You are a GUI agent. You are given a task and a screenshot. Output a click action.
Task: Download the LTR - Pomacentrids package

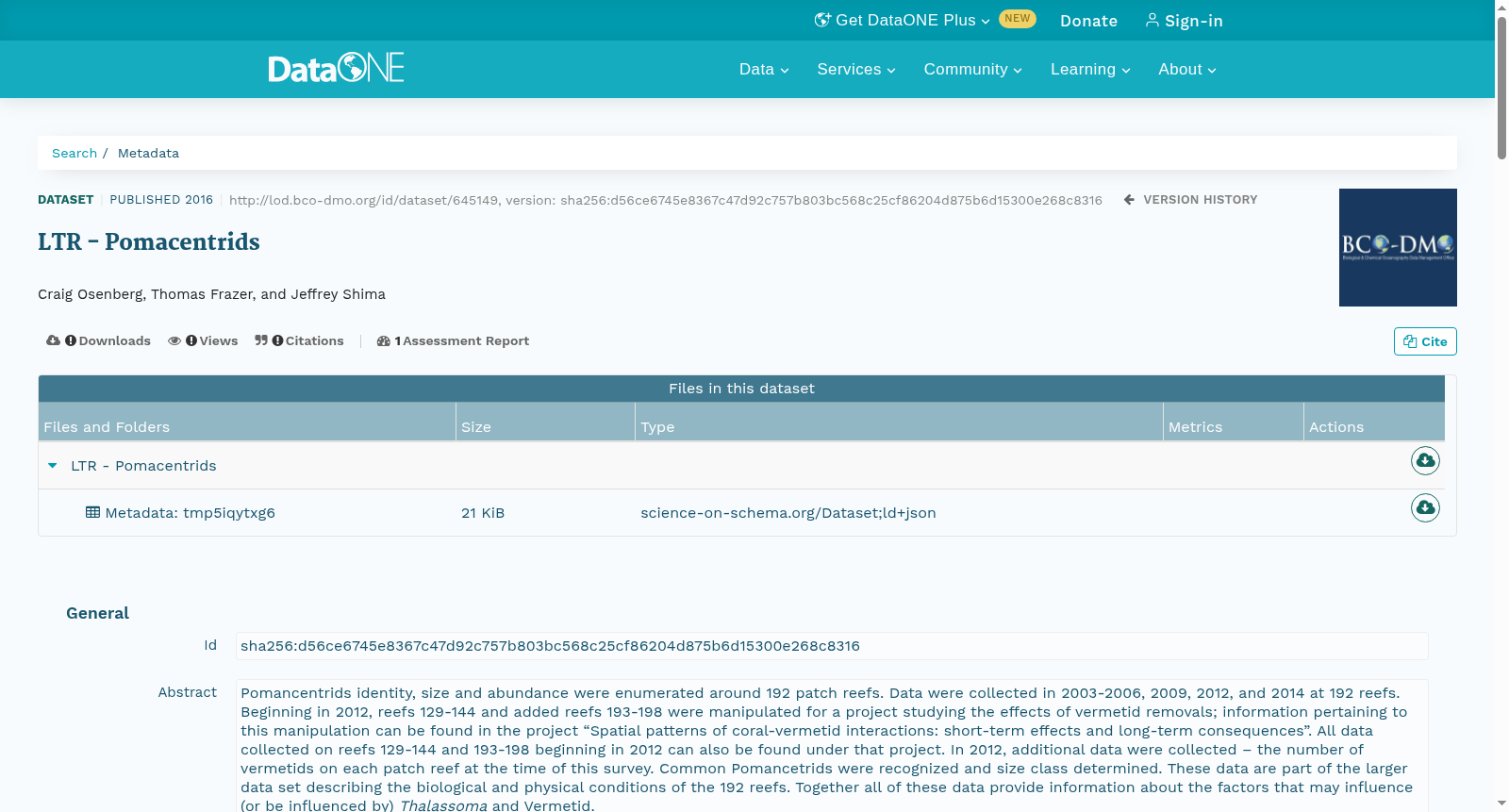click(1425, 460)
